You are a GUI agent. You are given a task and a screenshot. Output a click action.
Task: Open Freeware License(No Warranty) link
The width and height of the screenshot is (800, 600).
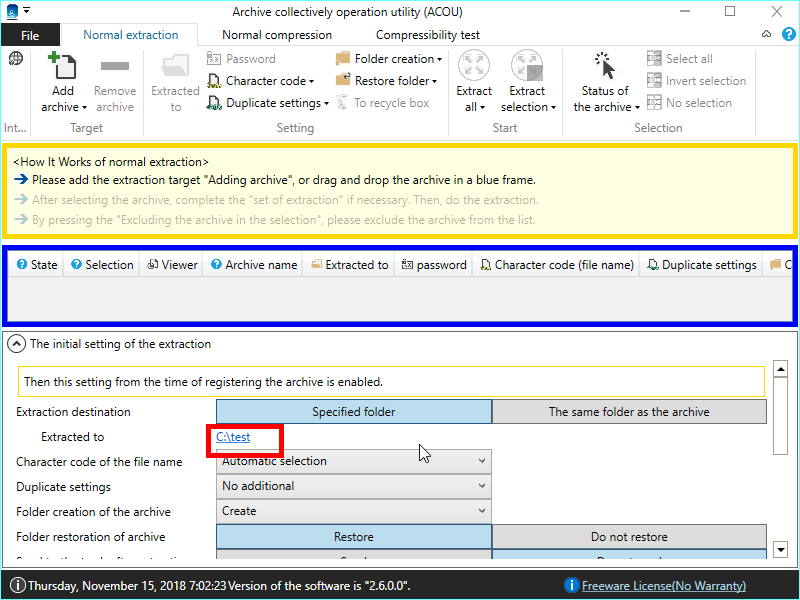pos(663,585)
